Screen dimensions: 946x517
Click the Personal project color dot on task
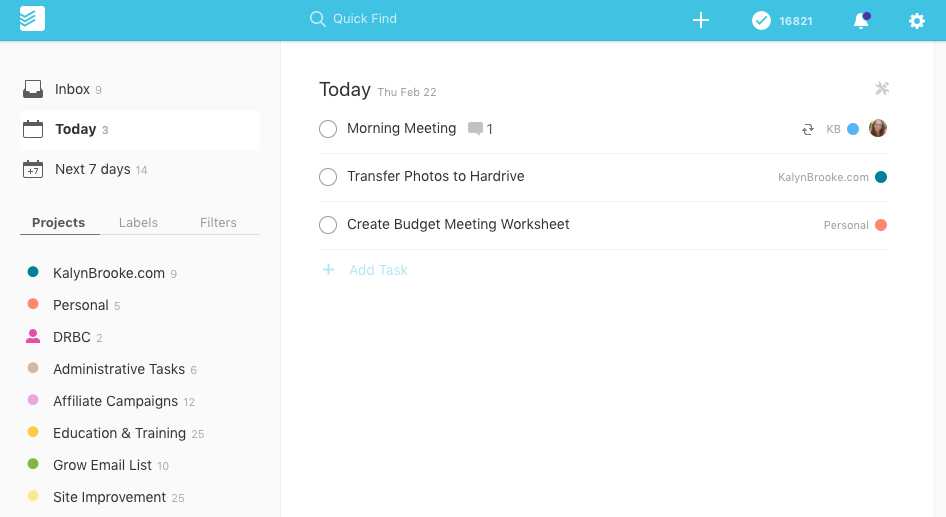click(881, 225)
